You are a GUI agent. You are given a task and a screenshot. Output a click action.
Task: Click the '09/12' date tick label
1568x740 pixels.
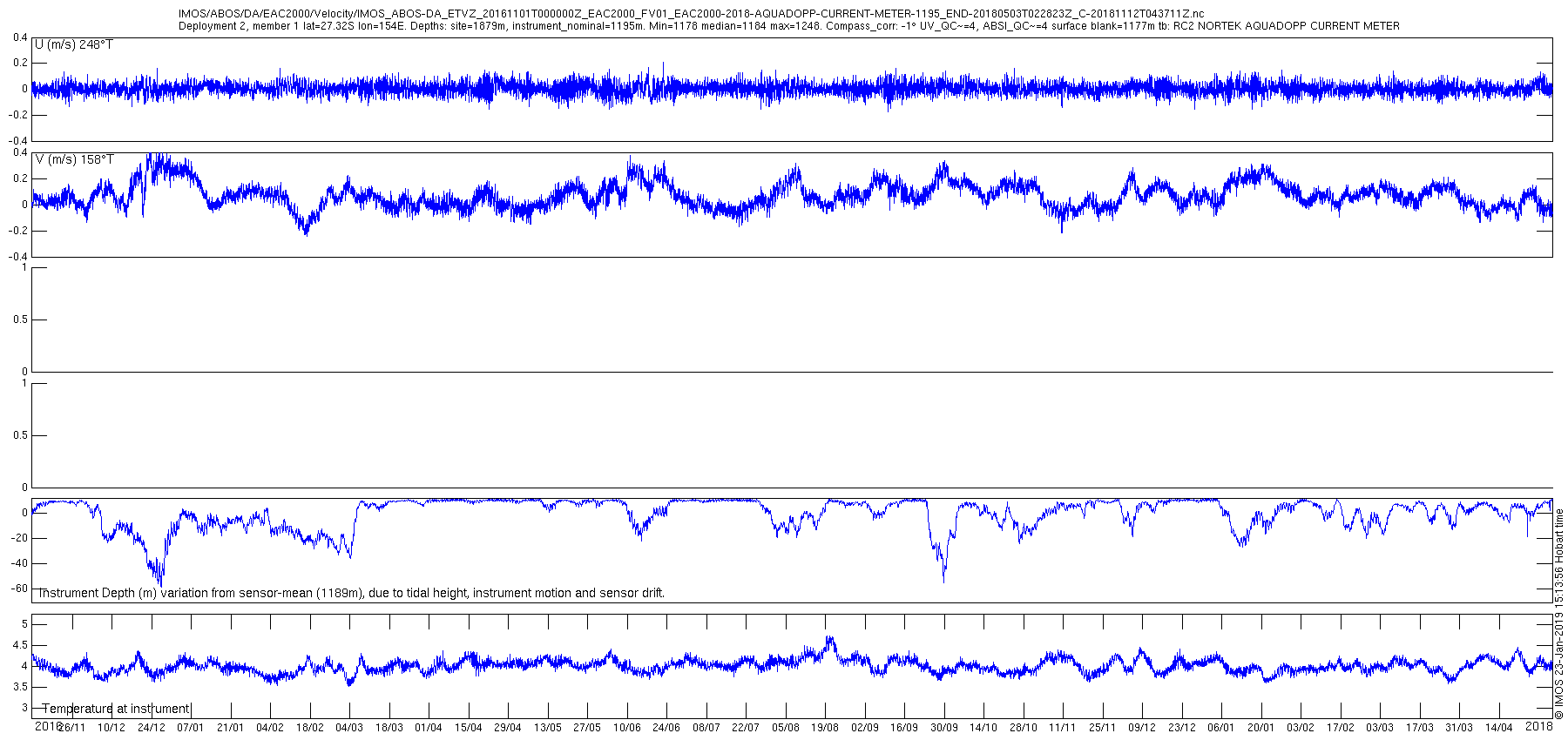point(1142,728)
